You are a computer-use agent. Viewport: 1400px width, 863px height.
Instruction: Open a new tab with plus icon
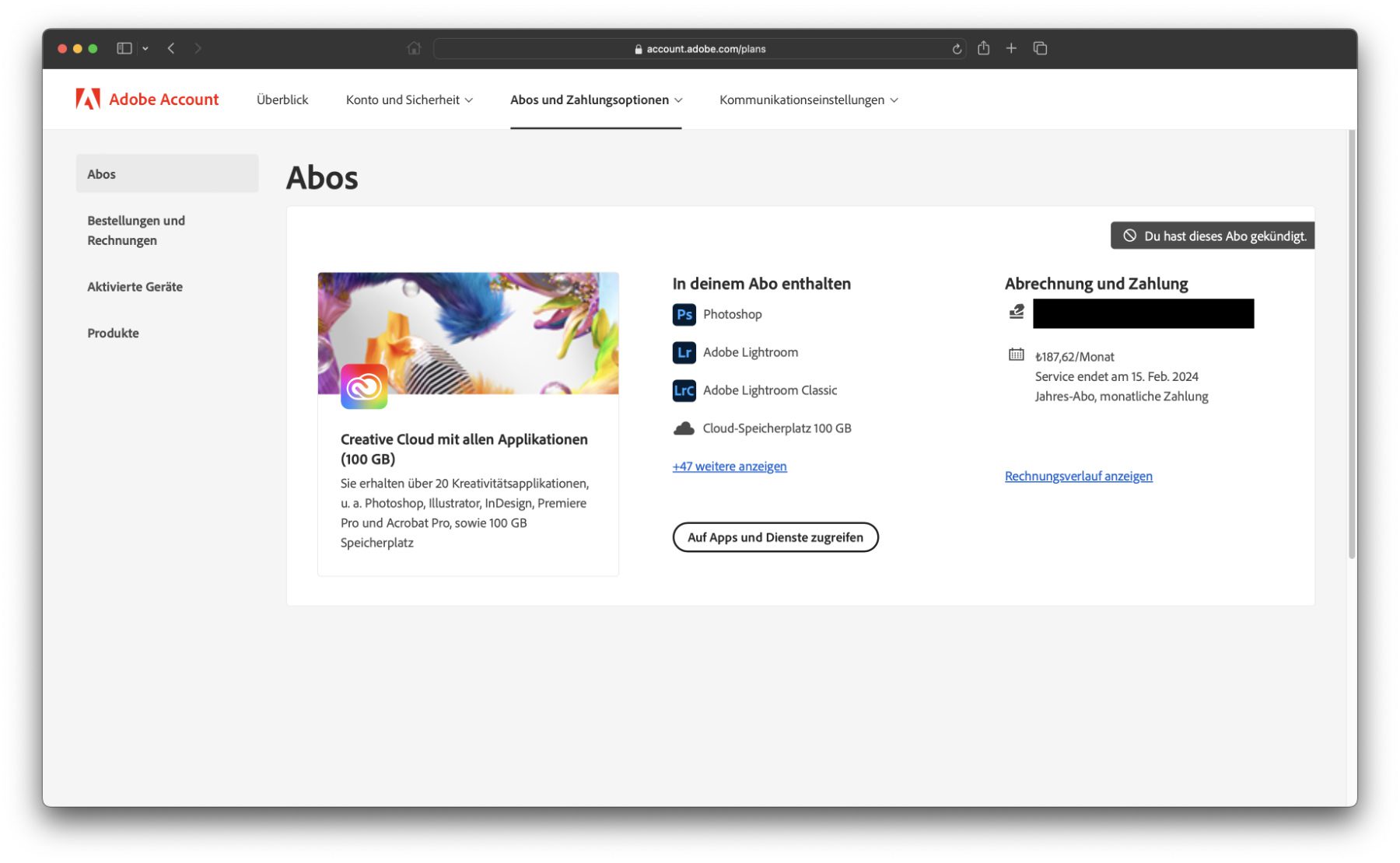[x=1011, y=48]
